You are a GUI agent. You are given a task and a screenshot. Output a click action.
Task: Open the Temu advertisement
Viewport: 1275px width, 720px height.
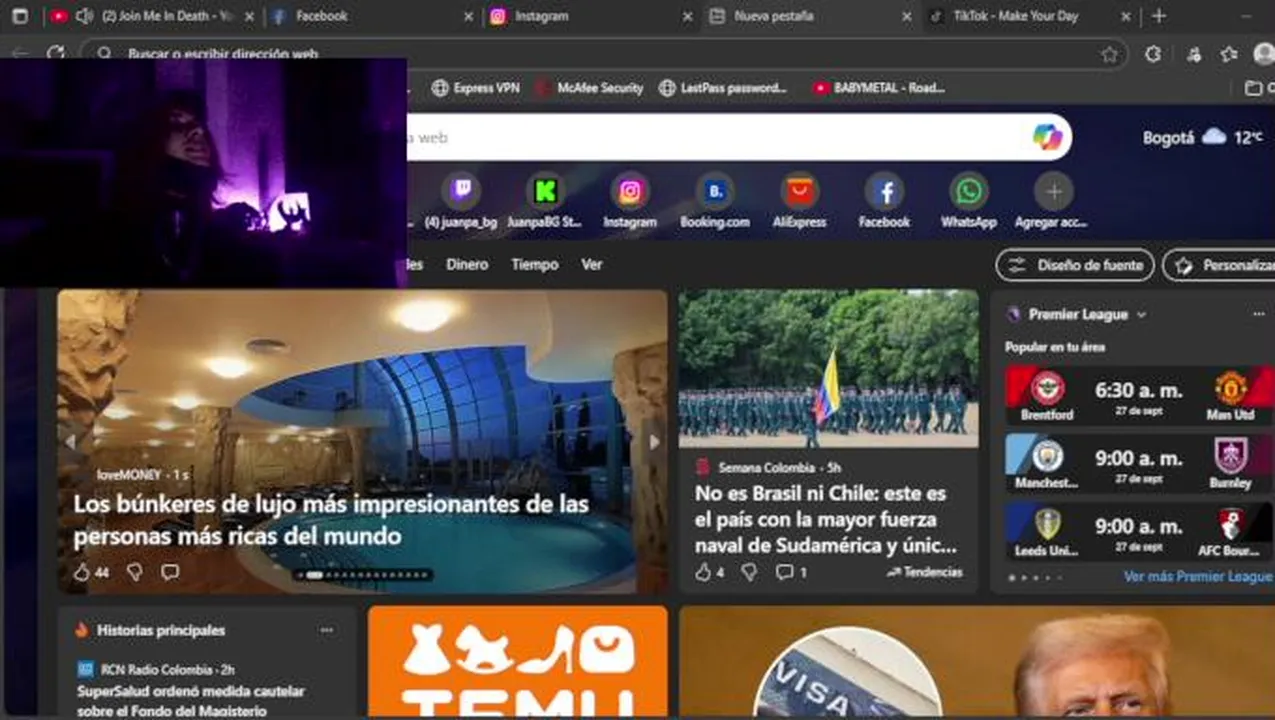(x=517, y=662)
